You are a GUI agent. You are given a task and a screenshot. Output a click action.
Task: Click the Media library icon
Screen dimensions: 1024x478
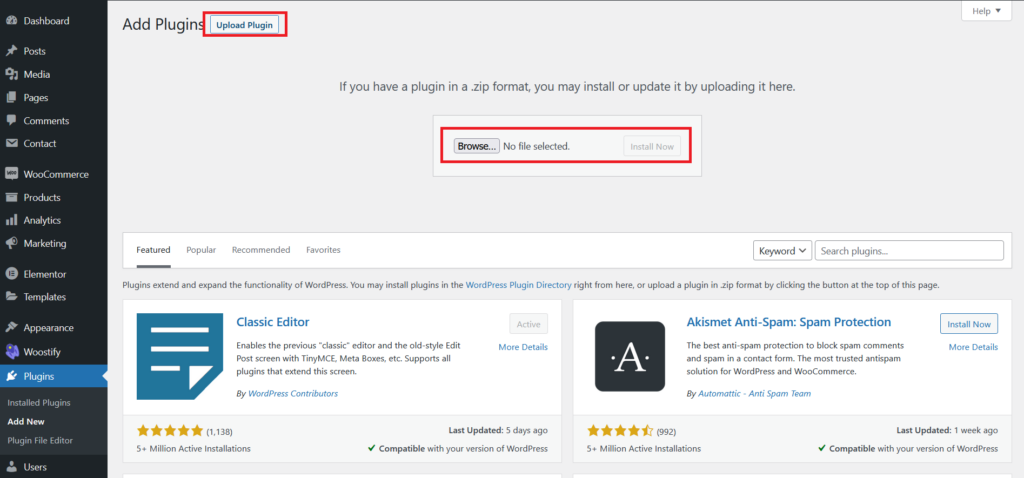coord(11,74)
